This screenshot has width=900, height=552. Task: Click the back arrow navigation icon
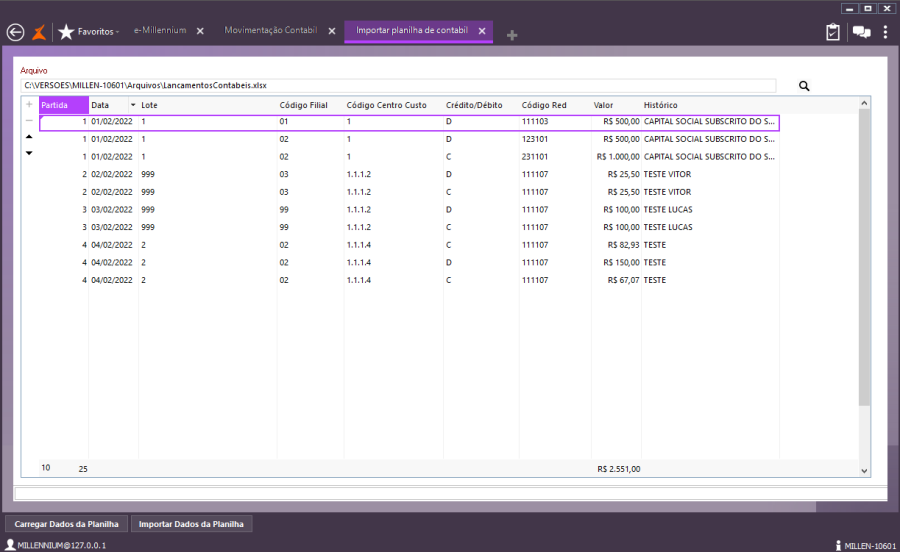click(x=15, y=31)
